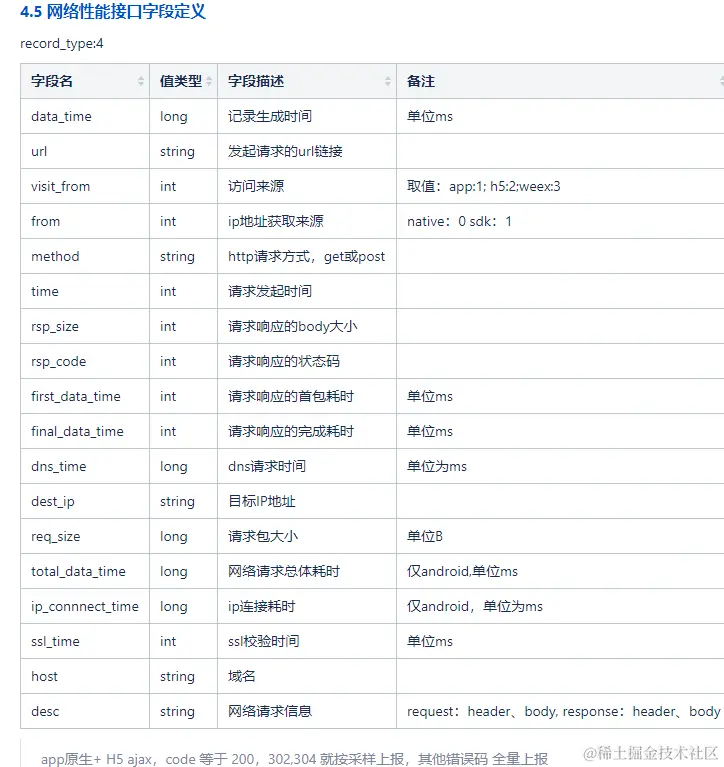Click remark 单位B in req_size row
The image size is (724, 767).
click(x=425, y=536)
